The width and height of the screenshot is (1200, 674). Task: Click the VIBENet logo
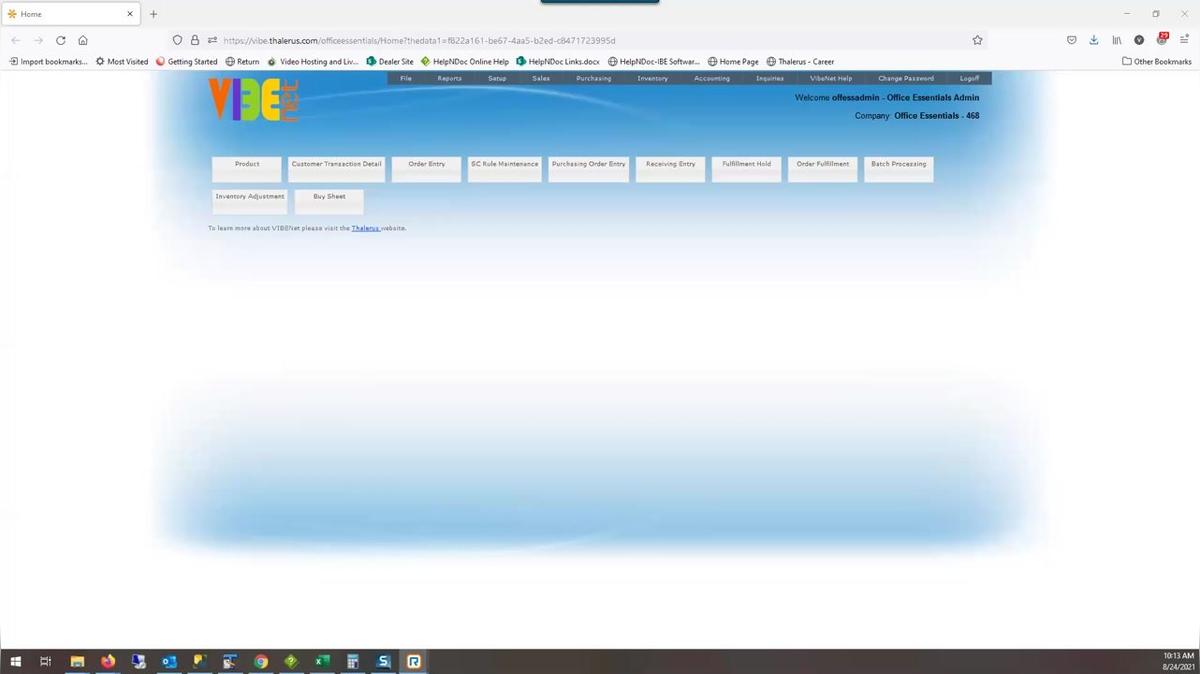(x=253, y=100)
